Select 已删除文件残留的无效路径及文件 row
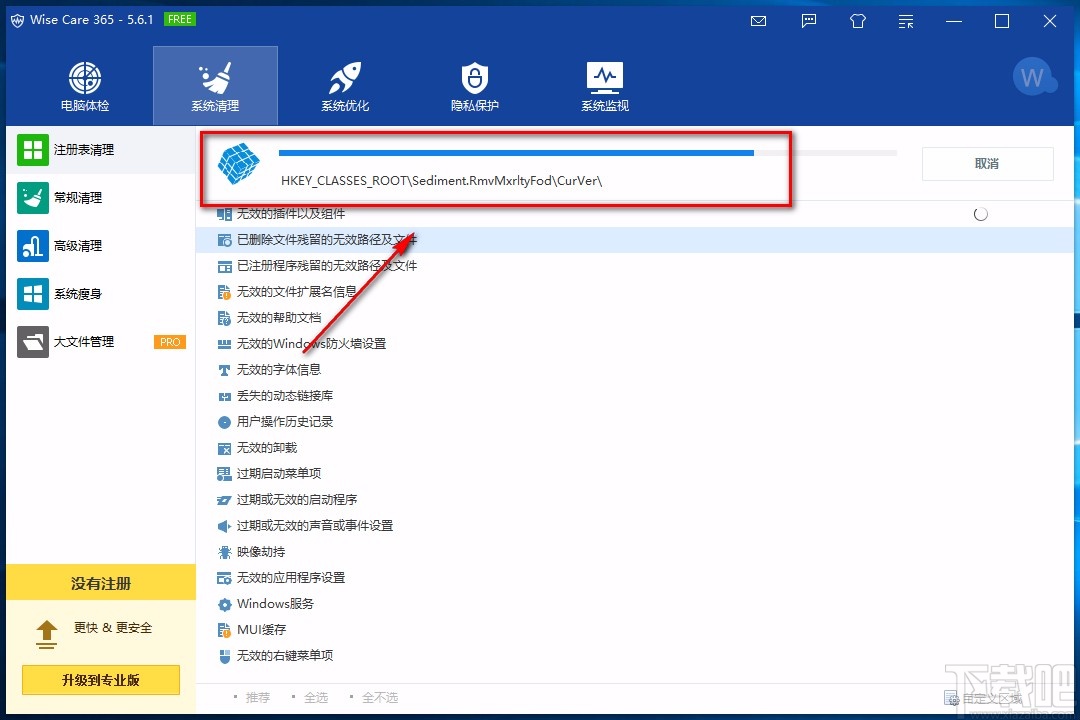1080x720 pixels. point(635,240)
